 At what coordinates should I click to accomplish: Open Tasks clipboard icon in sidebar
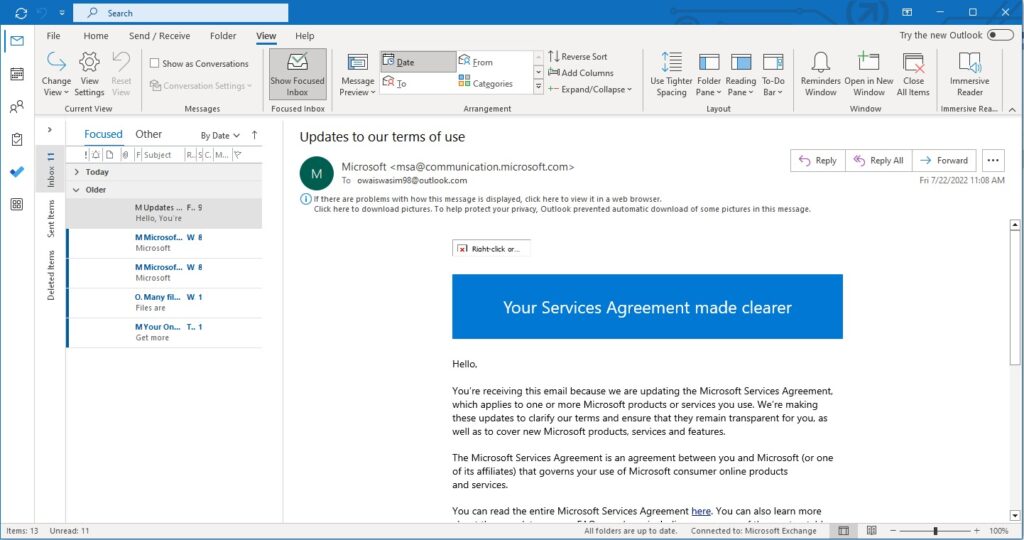(x=17, y=139)
